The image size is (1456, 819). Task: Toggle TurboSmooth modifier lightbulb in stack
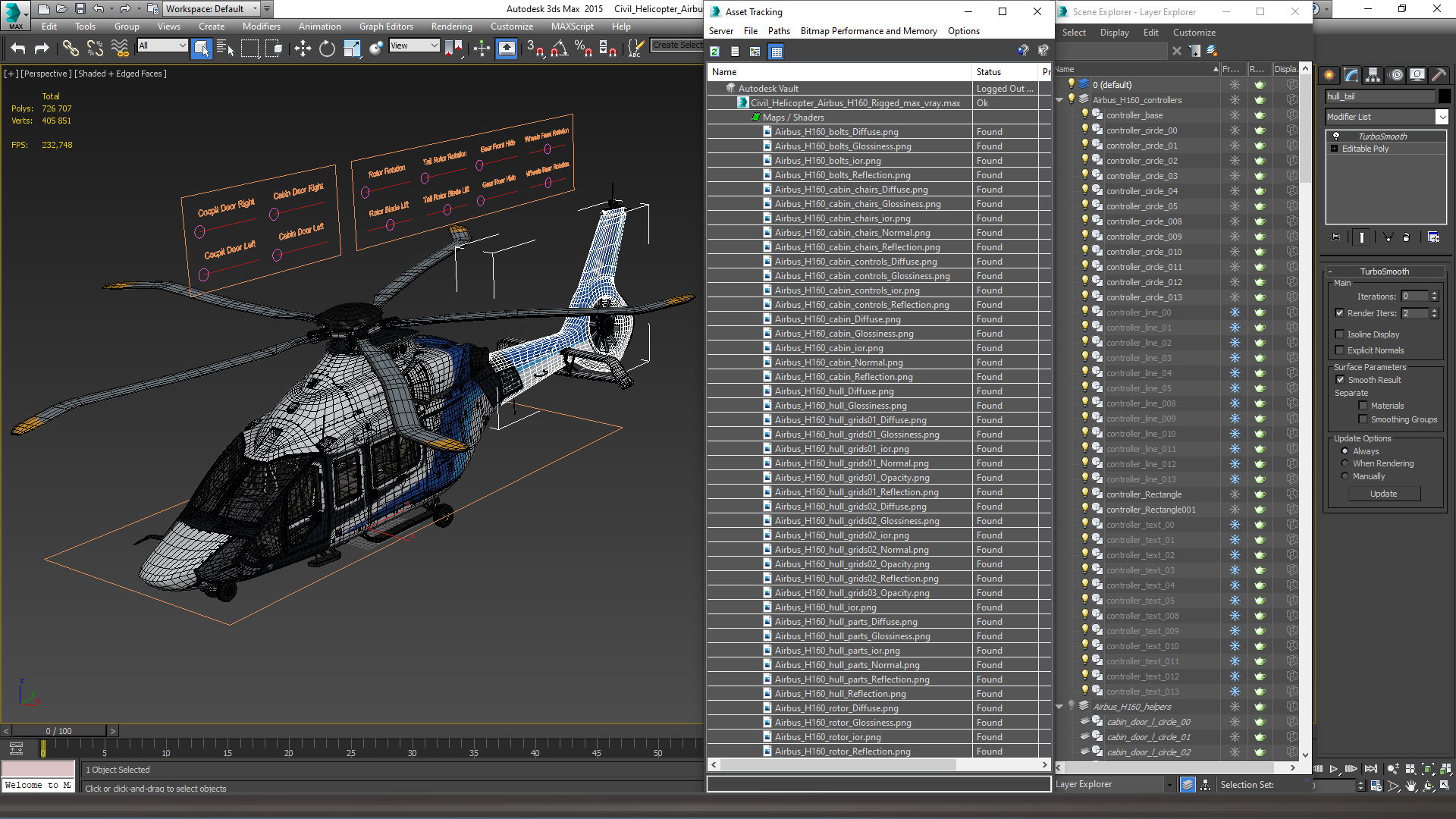[1336, 136]
